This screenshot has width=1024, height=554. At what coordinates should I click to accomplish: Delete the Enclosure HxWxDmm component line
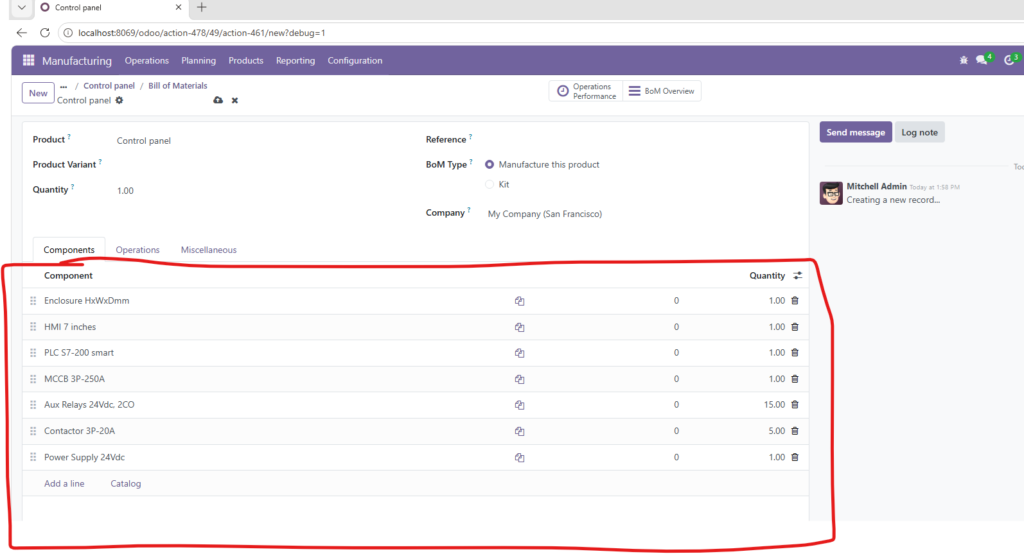click(x=795, y=301)
